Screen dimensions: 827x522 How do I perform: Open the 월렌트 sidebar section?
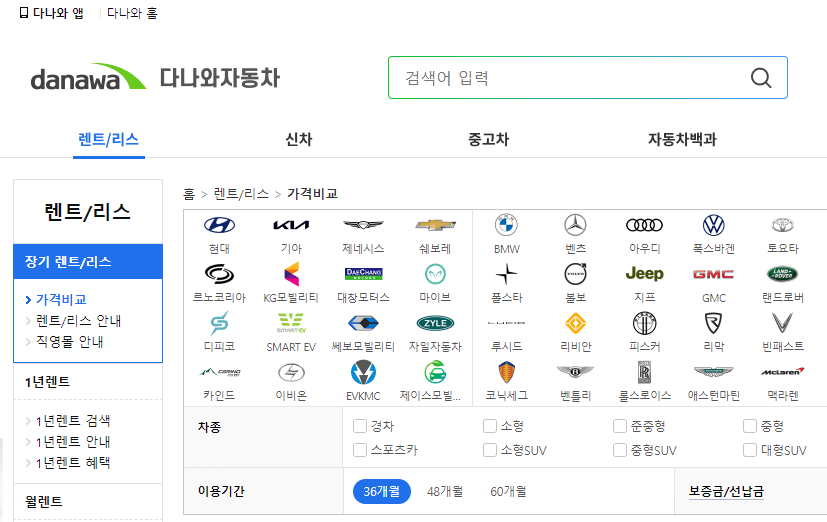tap(43, 501)
